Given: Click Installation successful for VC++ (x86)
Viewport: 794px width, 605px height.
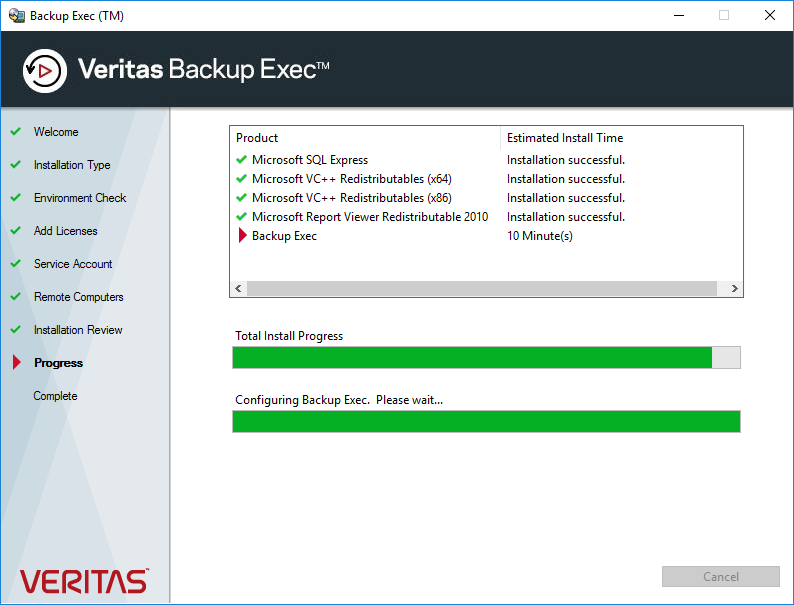Looking at the screenshot, I should (x=566, y=198).
